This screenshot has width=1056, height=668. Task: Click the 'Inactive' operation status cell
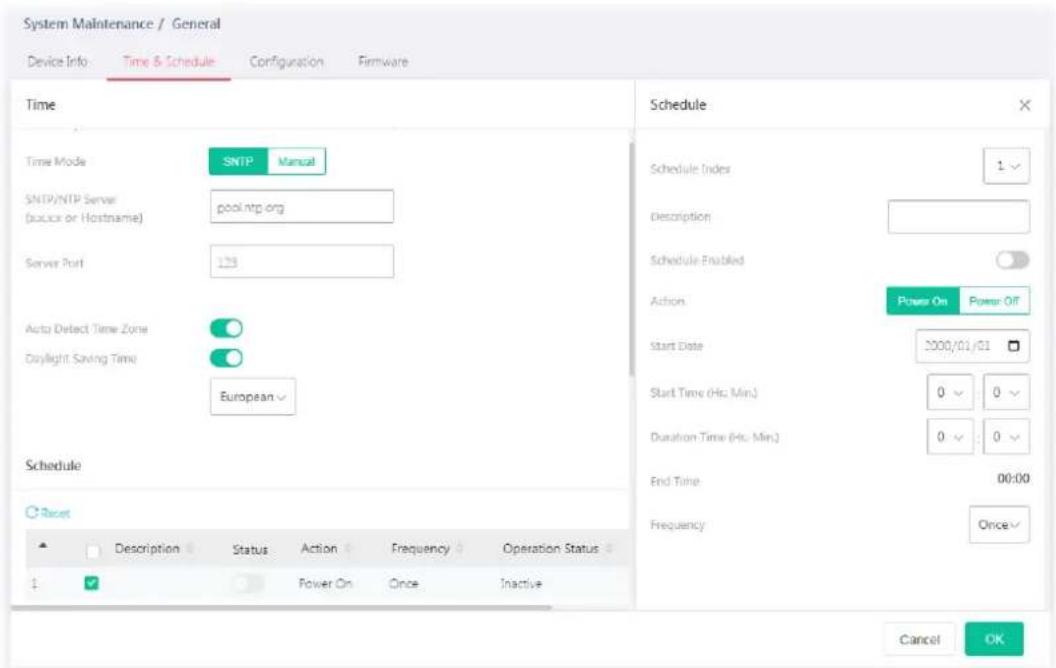pos(521,583)
